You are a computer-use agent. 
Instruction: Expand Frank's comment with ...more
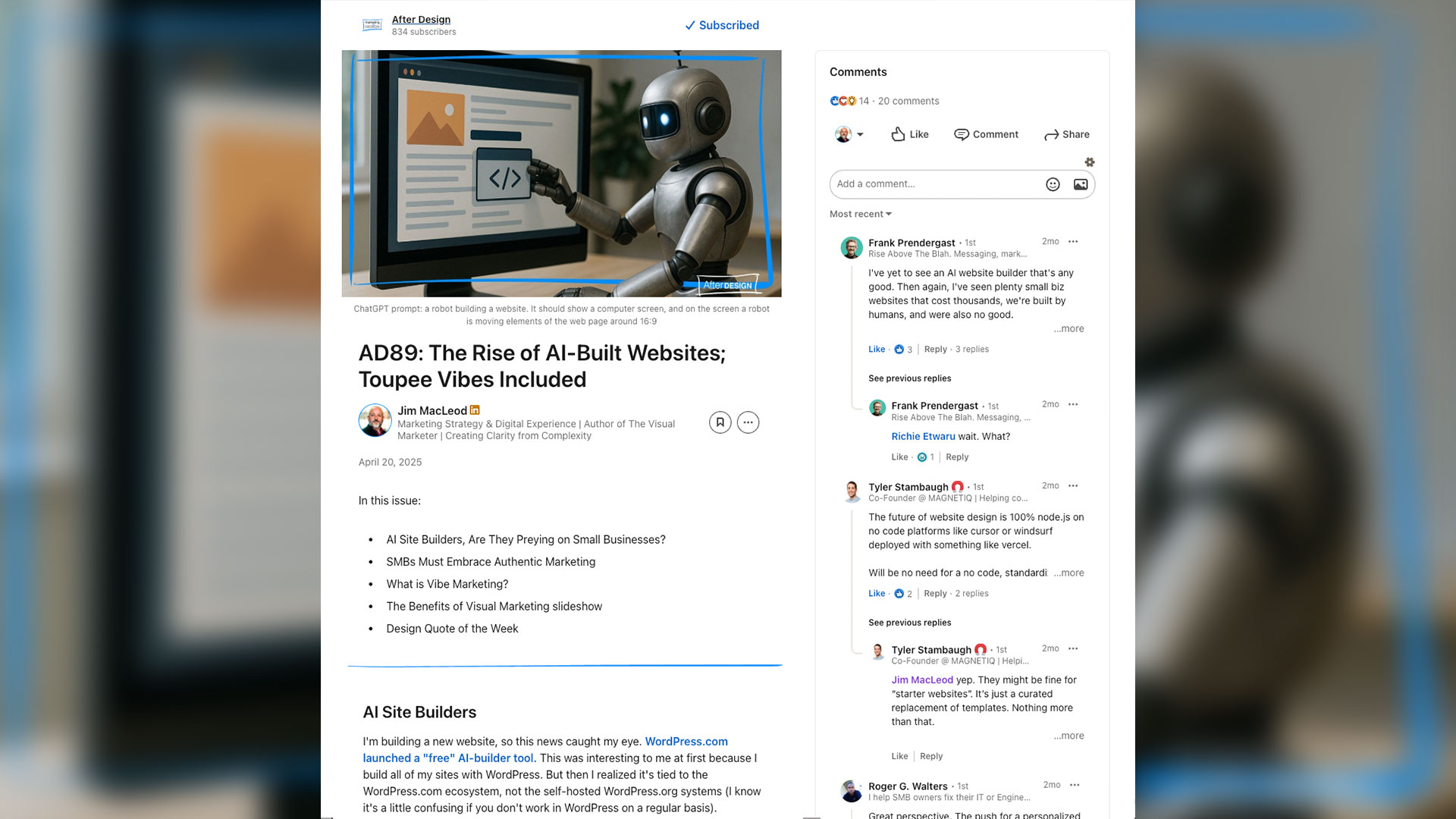[x=1068, y=329]
